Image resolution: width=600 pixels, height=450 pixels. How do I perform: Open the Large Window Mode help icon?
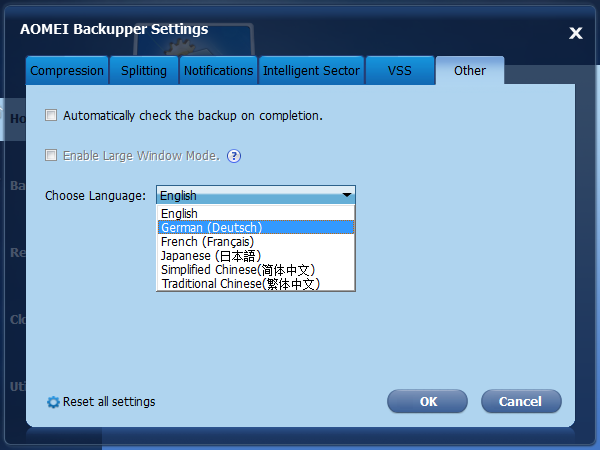pos(234,156)
